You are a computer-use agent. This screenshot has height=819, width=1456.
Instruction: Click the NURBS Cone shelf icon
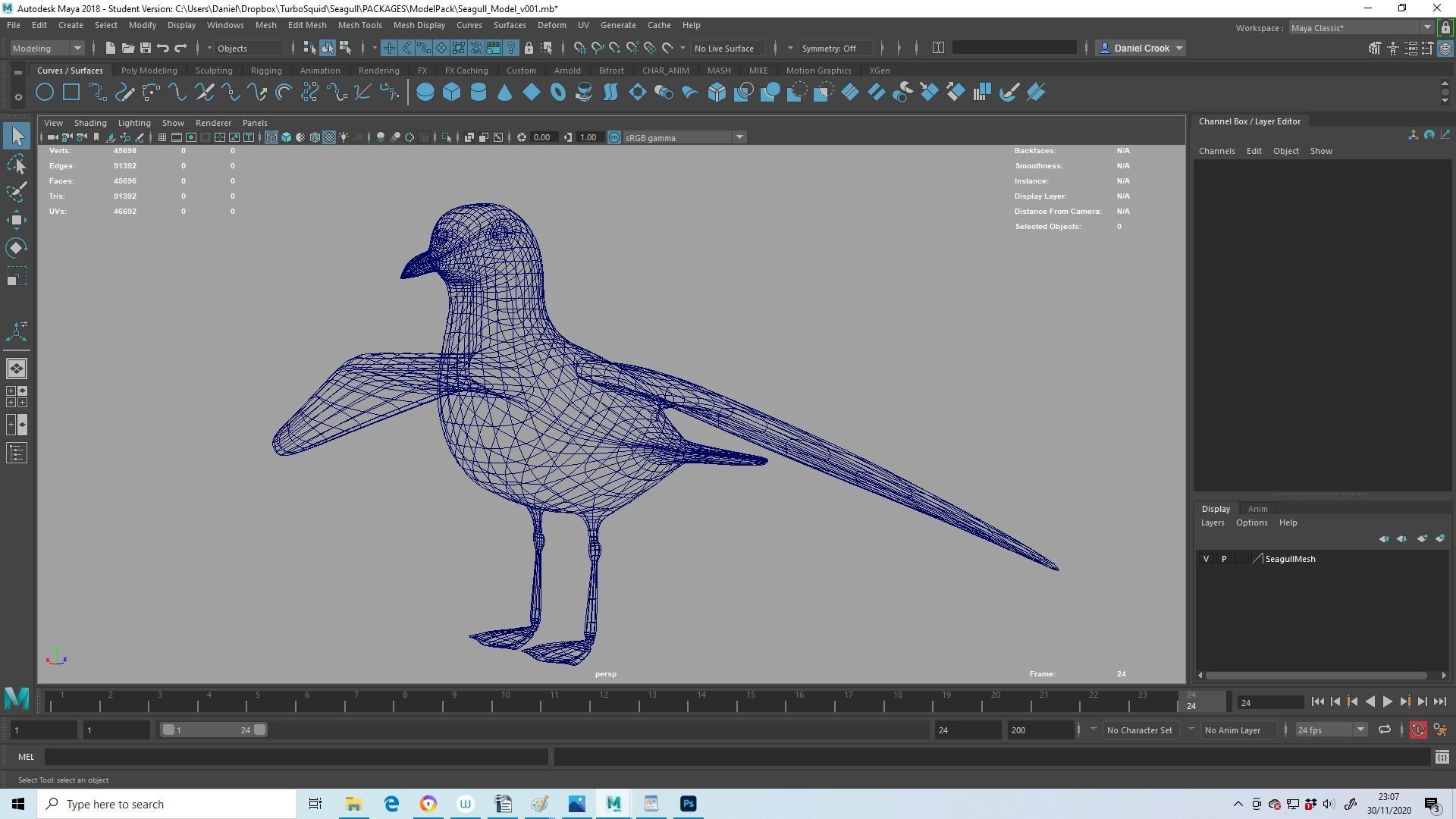[505, 93]
